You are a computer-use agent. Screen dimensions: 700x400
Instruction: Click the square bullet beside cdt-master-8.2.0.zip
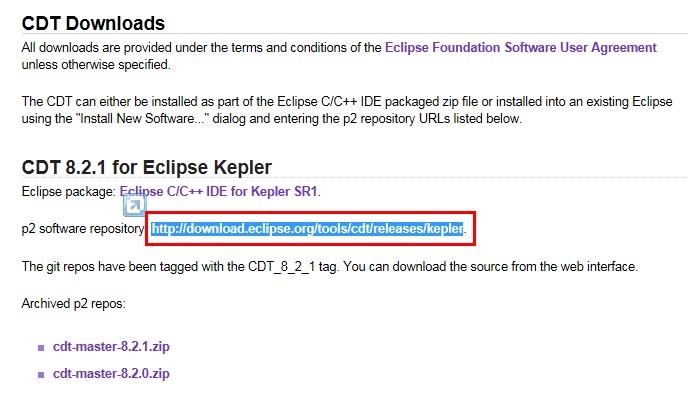pyautogui.click(x=41, y=375)
